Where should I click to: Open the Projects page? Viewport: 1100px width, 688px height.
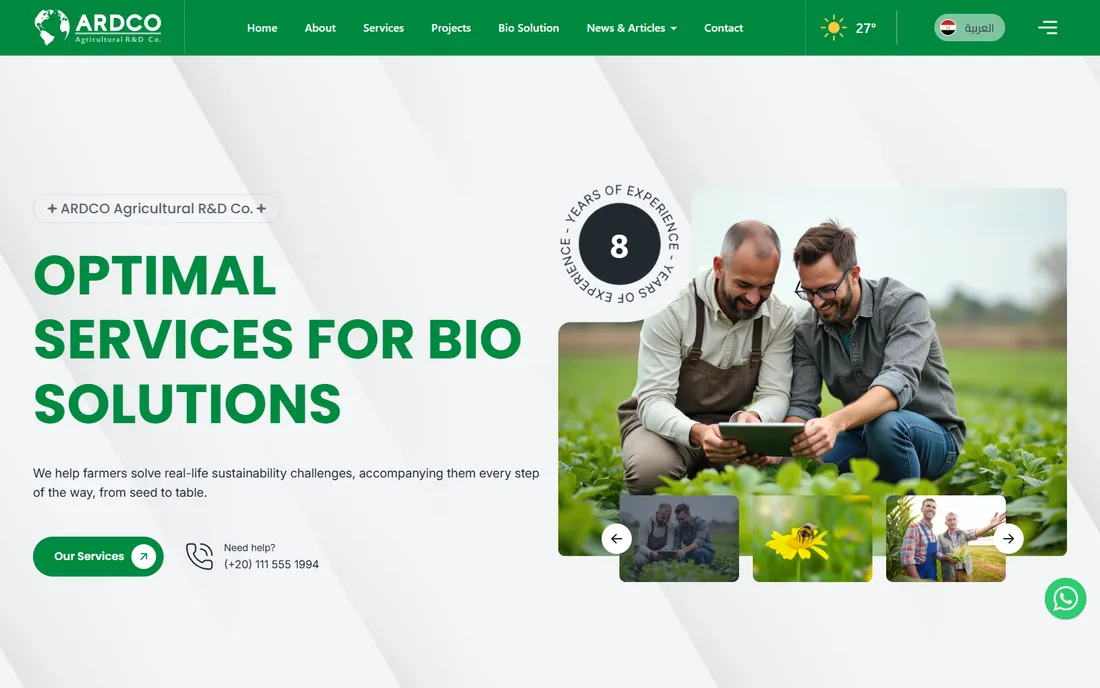click(450, 28)
